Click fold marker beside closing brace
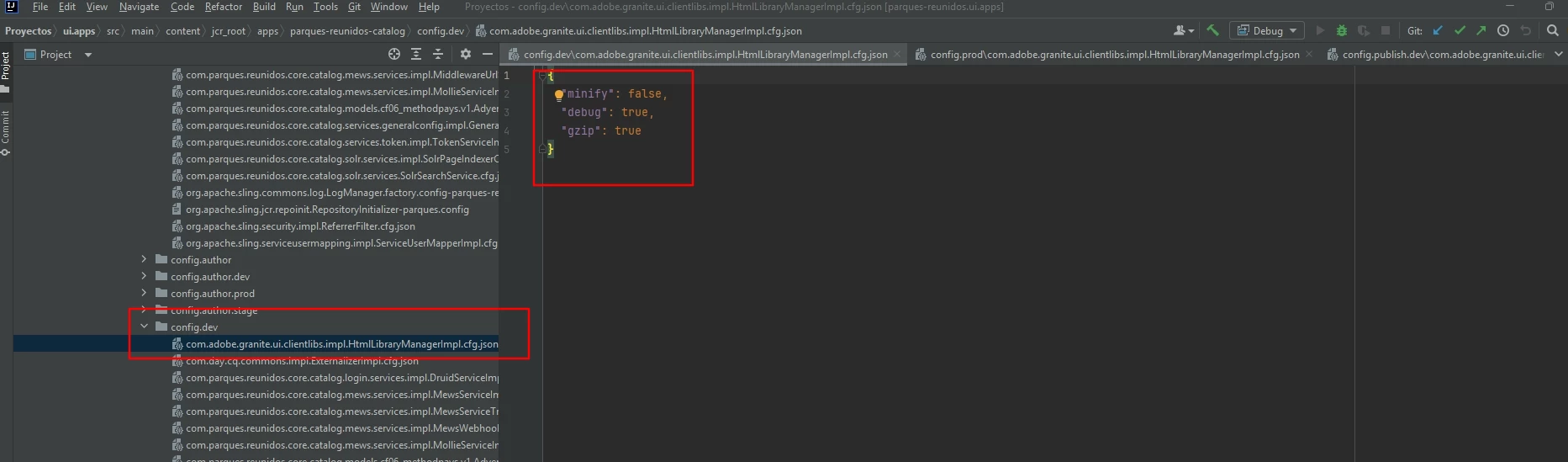1568x462 pixels. 542,149
